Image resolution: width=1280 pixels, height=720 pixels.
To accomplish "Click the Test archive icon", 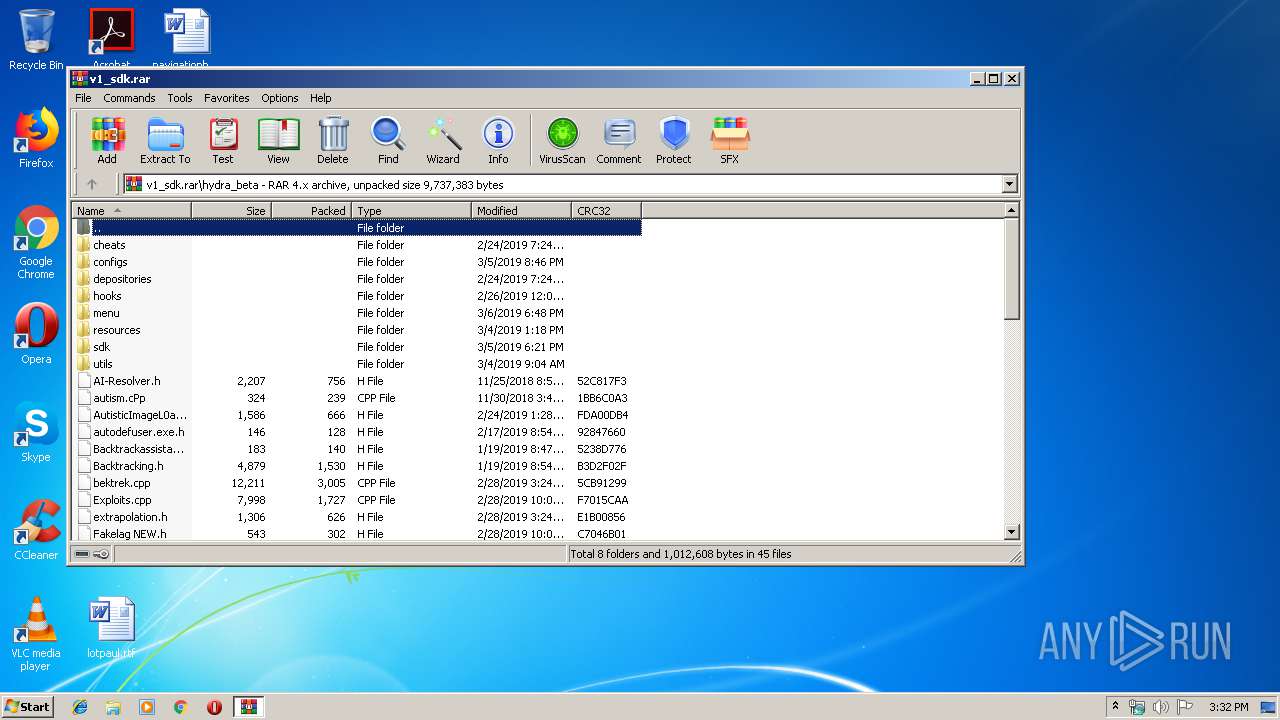I will click(x=223, y=141).
